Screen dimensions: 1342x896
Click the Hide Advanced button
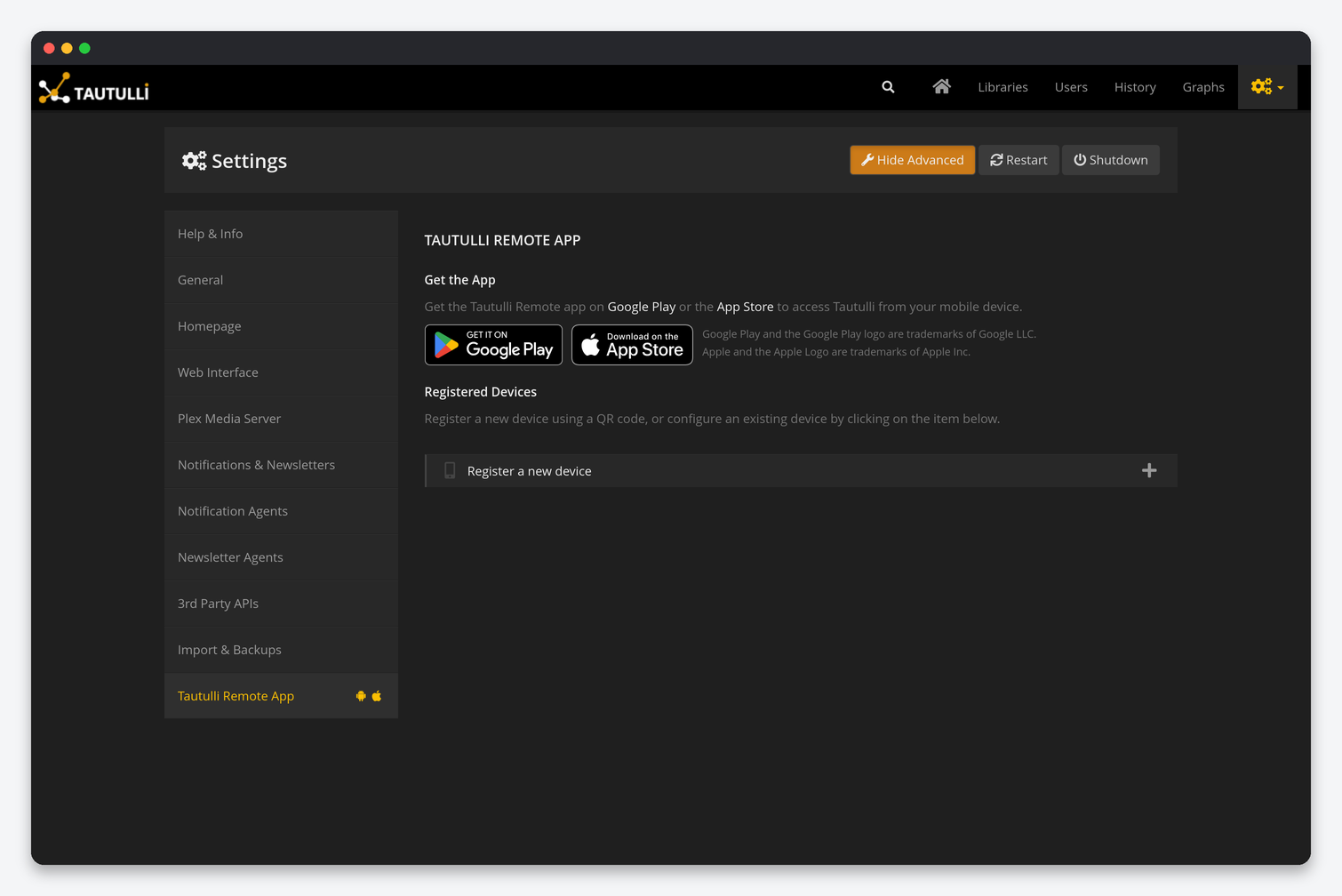click(913, 160)
